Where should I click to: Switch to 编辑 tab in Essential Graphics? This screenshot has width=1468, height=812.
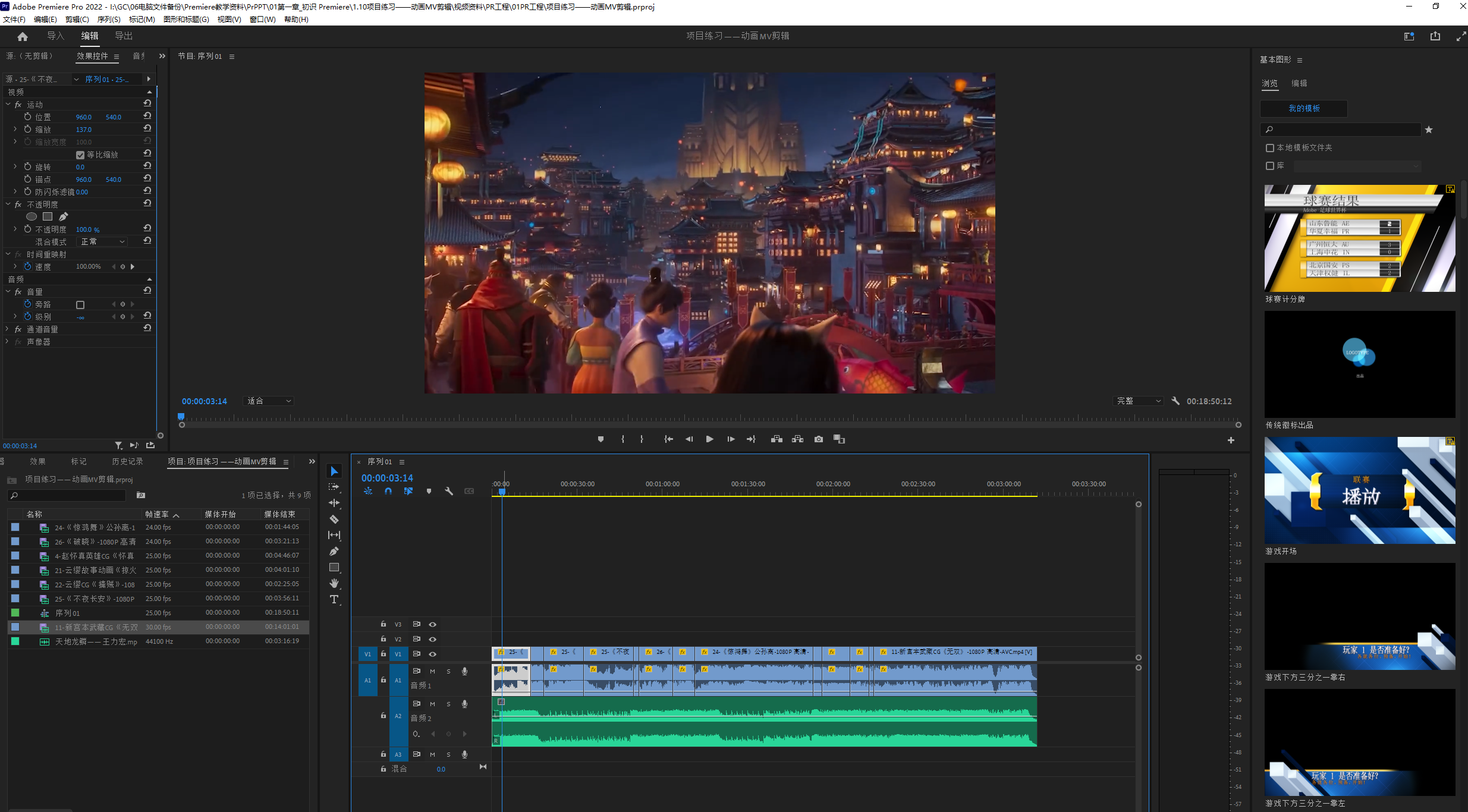(x=1299, y=84)
